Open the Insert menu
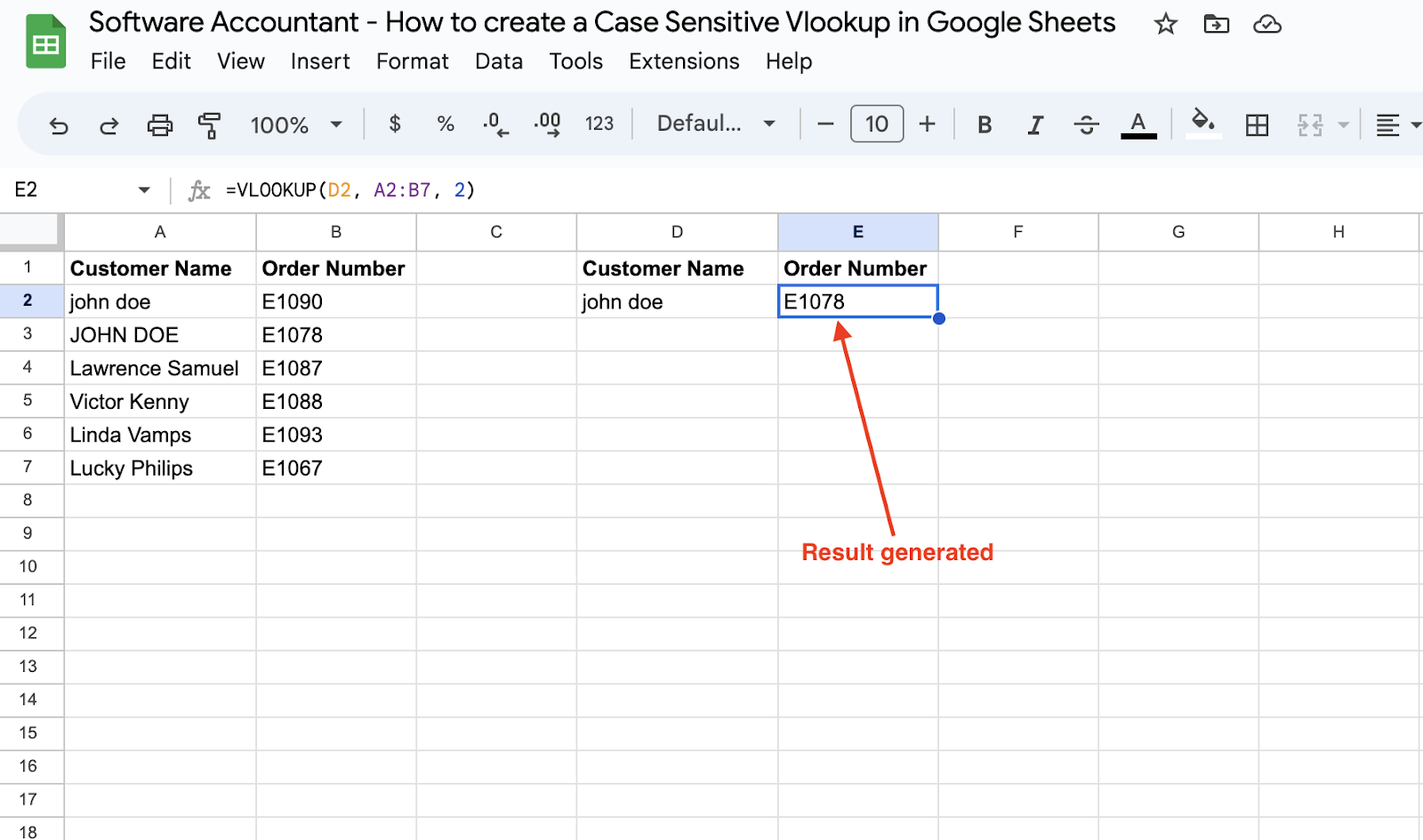 320,61
